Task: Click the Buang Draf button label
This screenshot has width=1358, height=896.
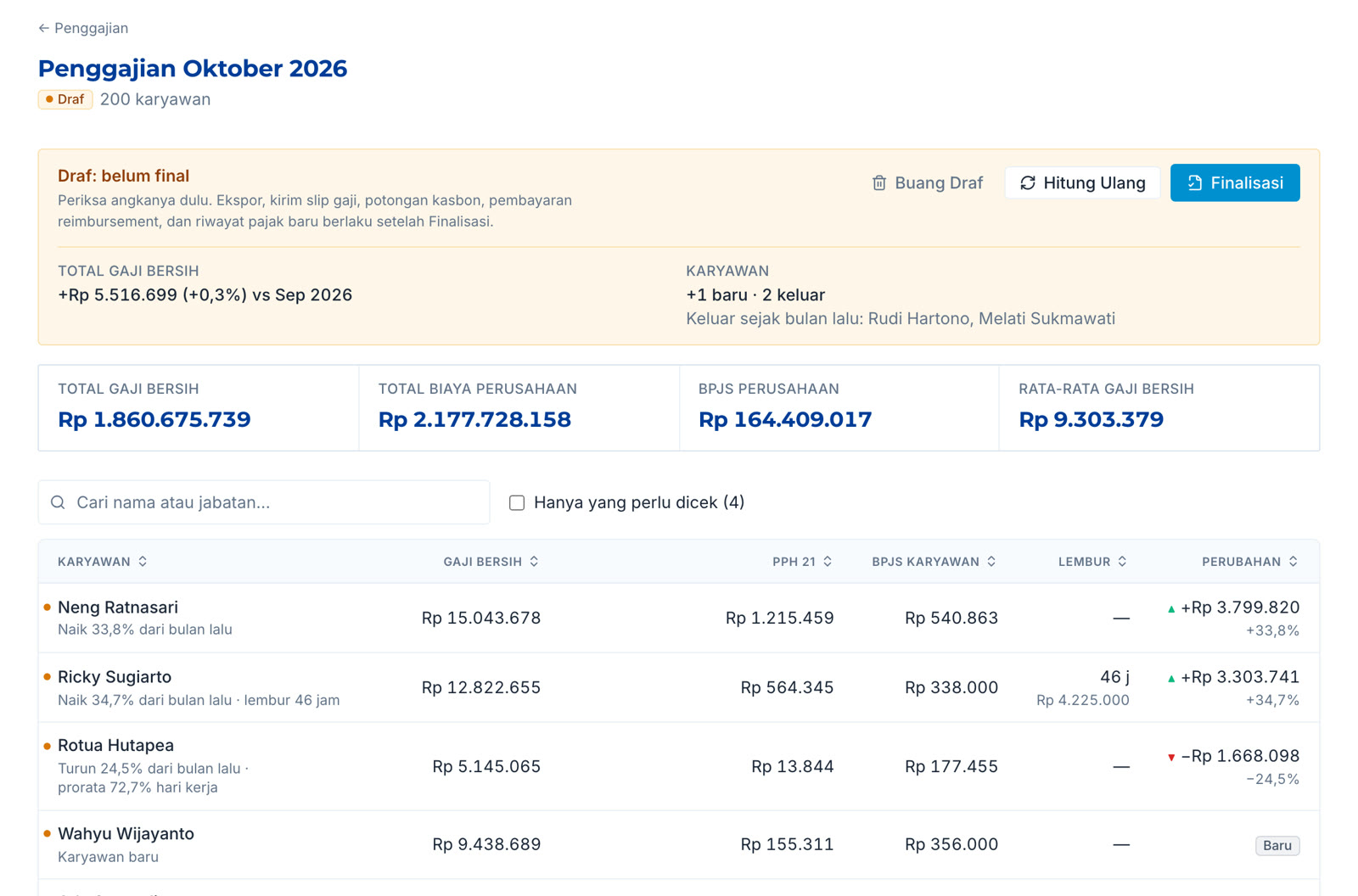Action: pyautogui.click(x=939, y=183)
